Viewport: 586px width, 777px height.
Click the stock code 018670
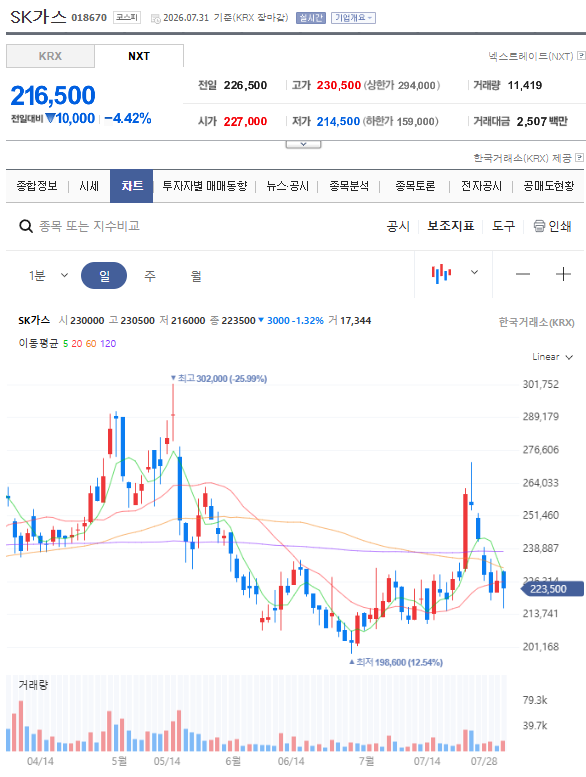pos(89,18)
